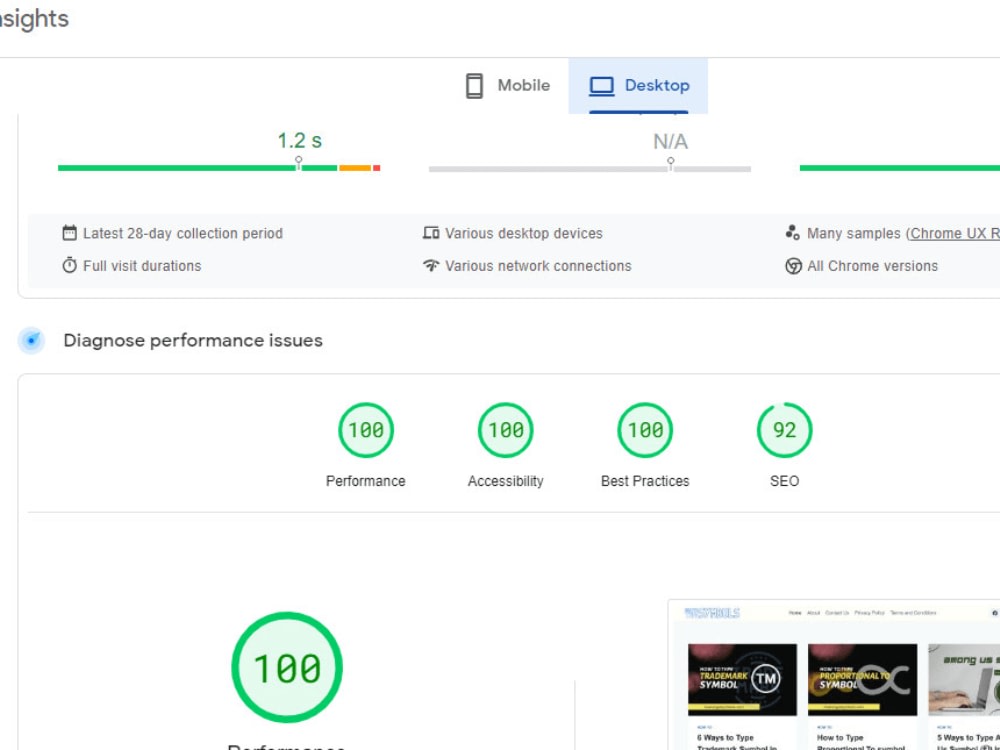Click the Chrome logo icon
Image resolution: width=1000 pixels, height=750 pixels.
793,266
